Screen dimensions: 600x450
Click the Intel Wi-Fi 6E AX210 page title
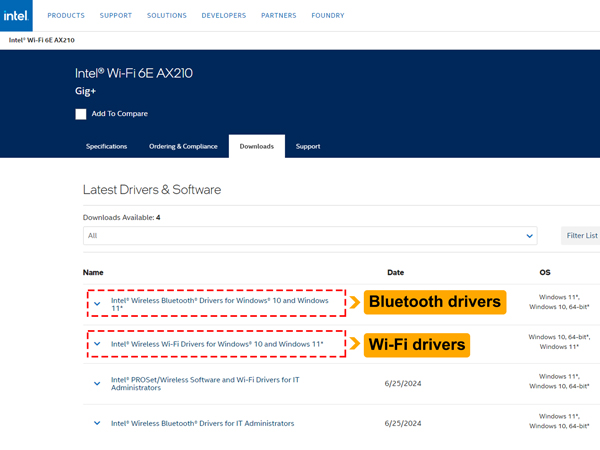click(x=134, y=73)
